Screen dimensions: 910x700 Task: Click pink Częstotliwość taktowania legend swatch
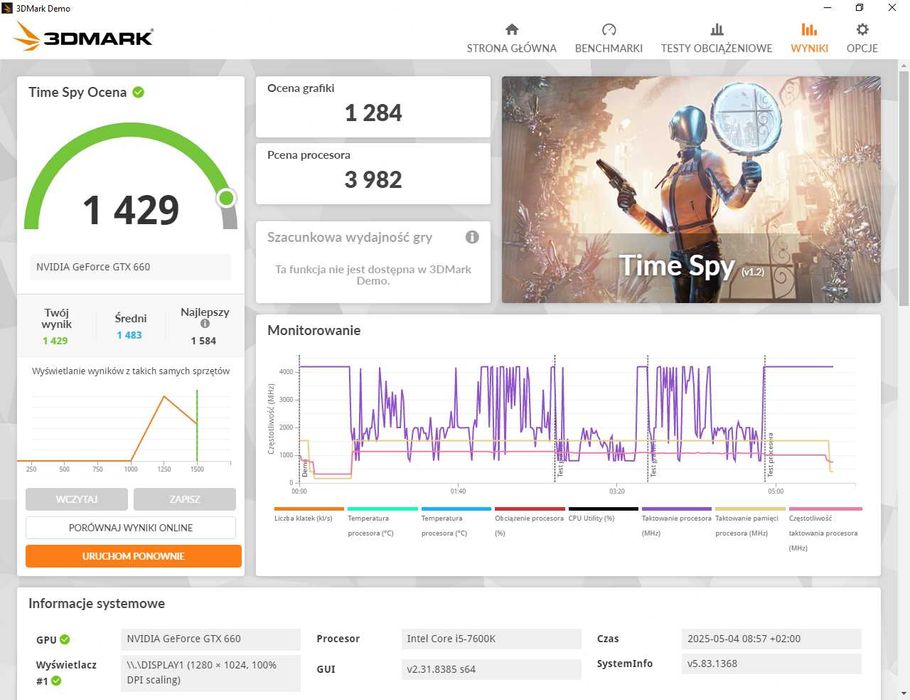tap(825, 509)
